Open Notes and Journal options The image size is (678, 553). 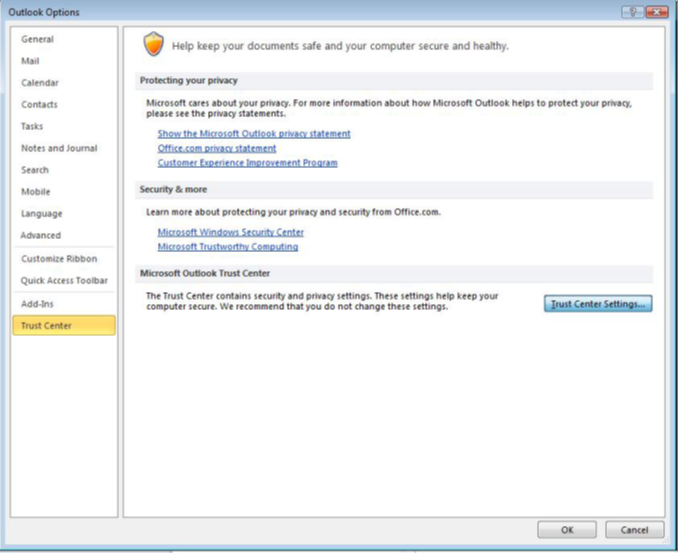tap(64, 148)
